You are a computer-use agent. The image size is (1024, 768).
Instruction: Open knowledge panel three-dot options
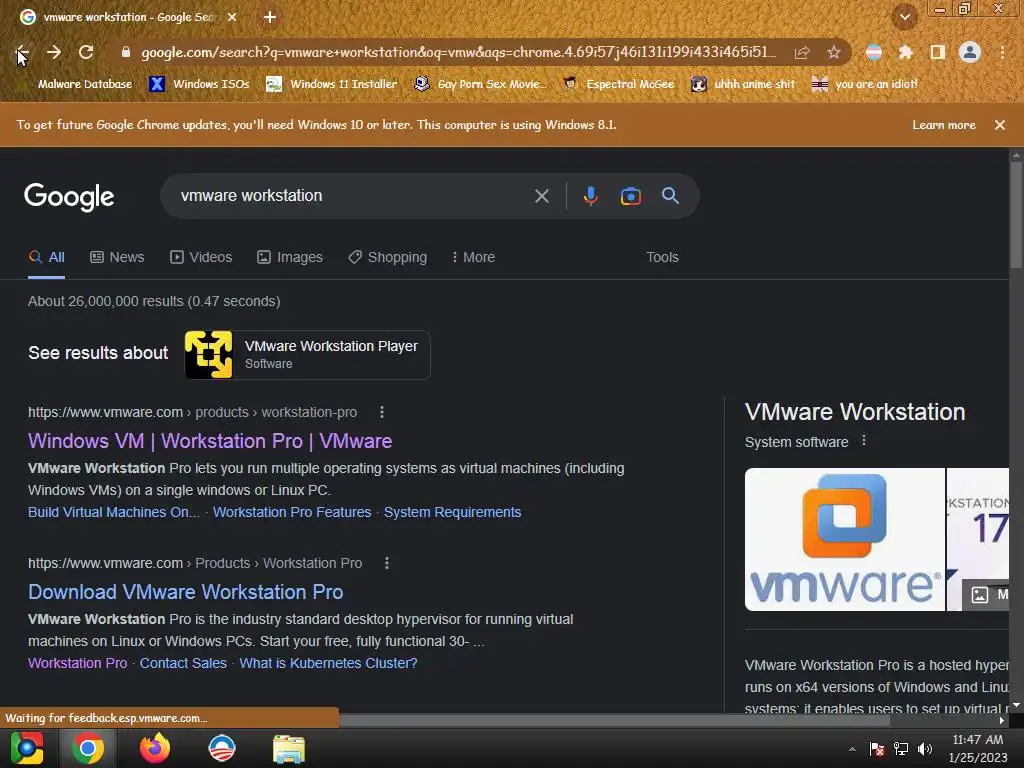click(864, 441)
